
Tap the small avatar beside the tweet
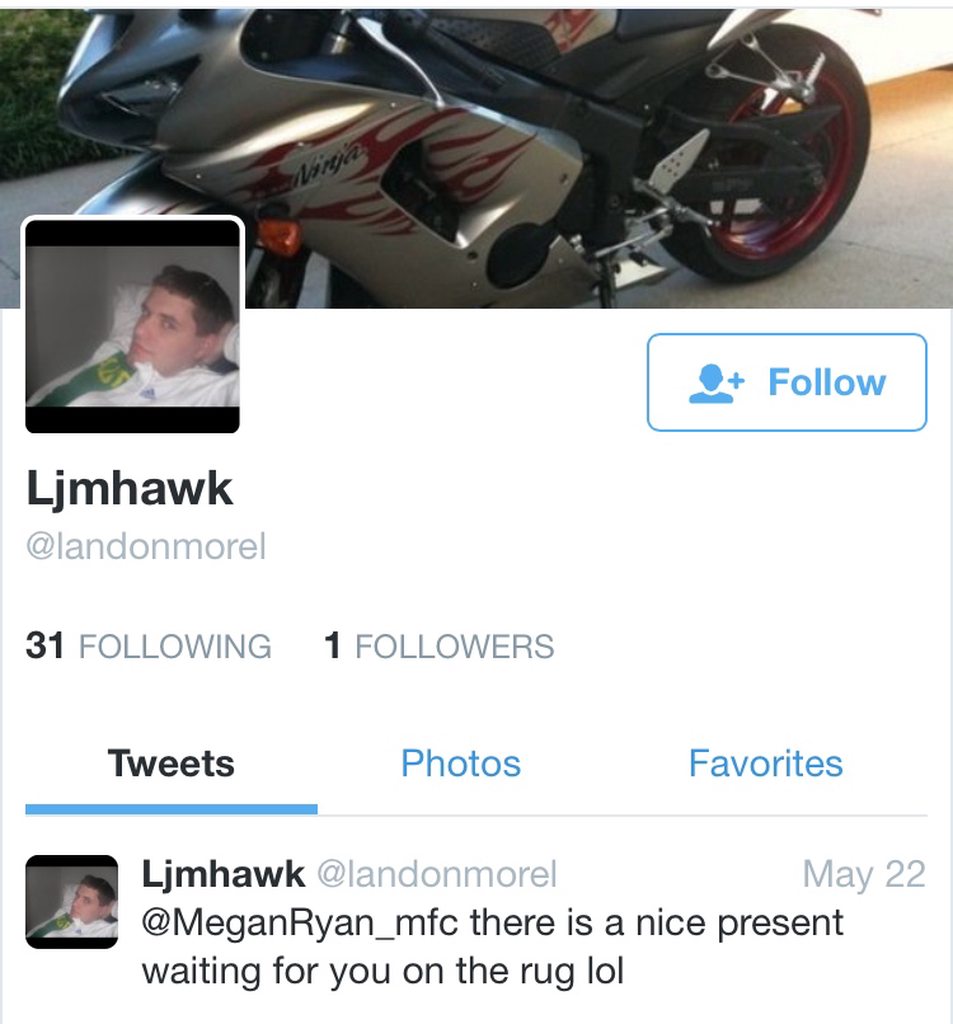click(72, 901)
